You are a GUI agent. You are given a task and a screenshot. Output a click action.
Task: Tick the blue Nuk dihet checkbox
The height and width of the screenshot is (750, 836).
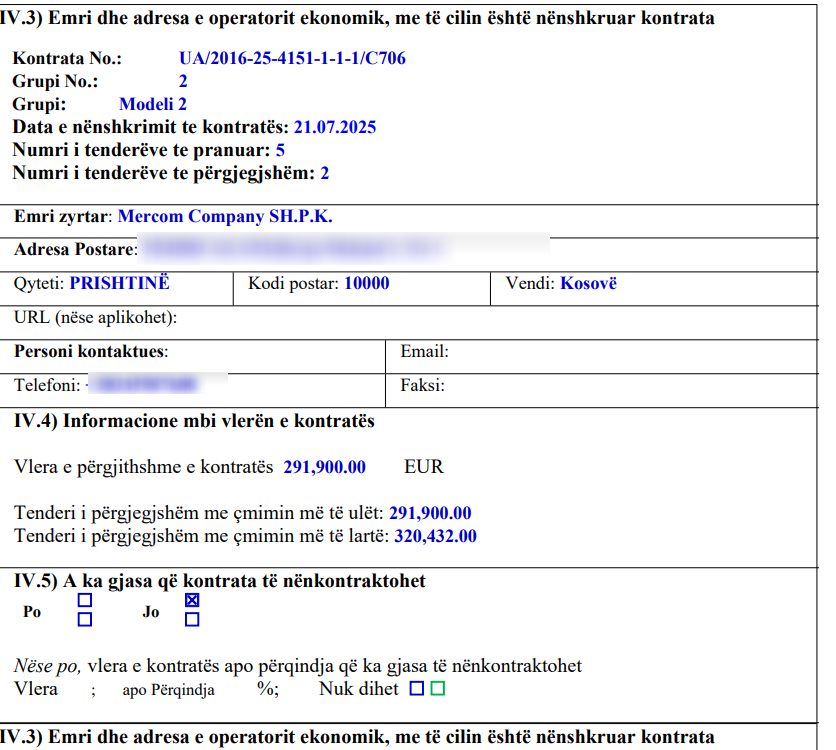coord(417,689)
